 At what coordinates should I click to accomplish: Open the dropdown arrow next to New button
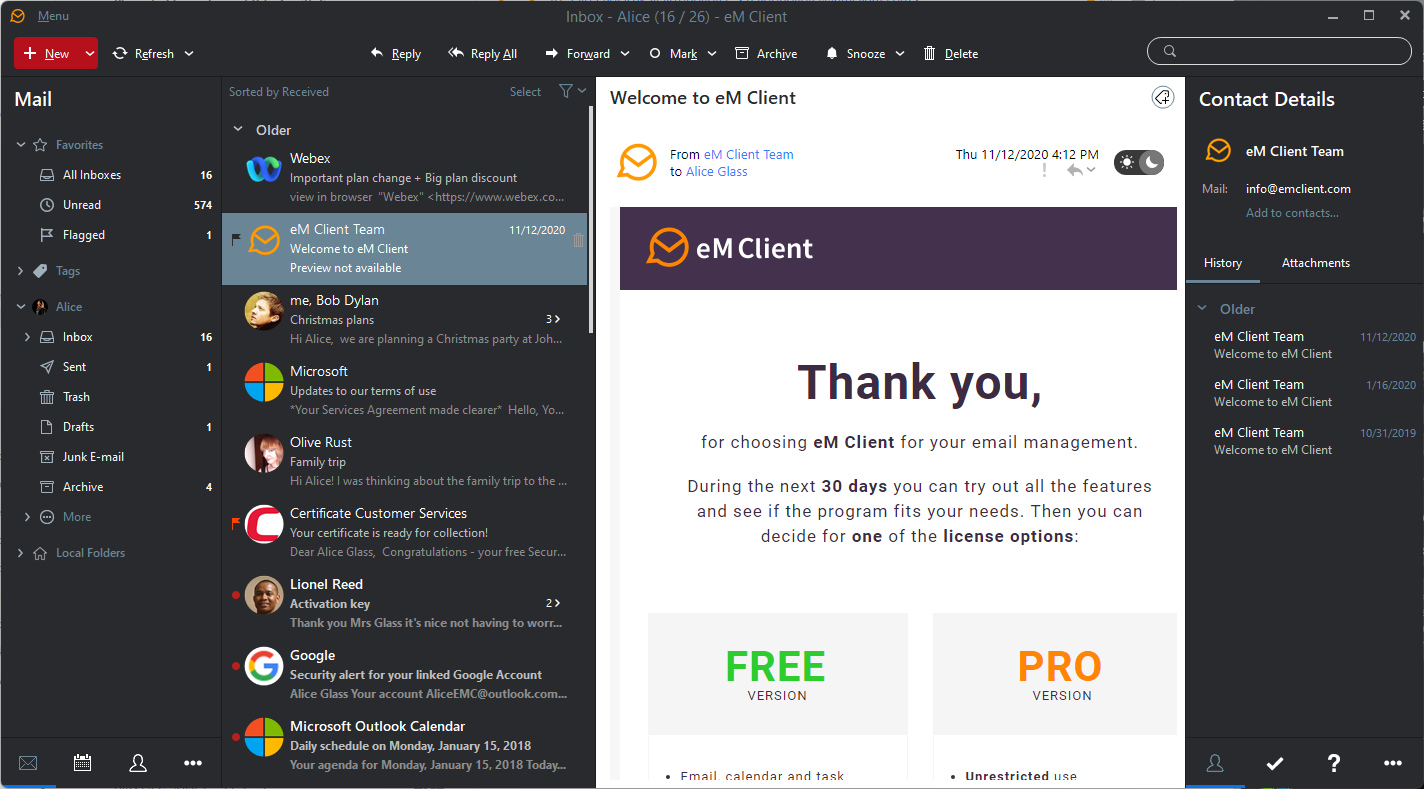pos(90,54)
